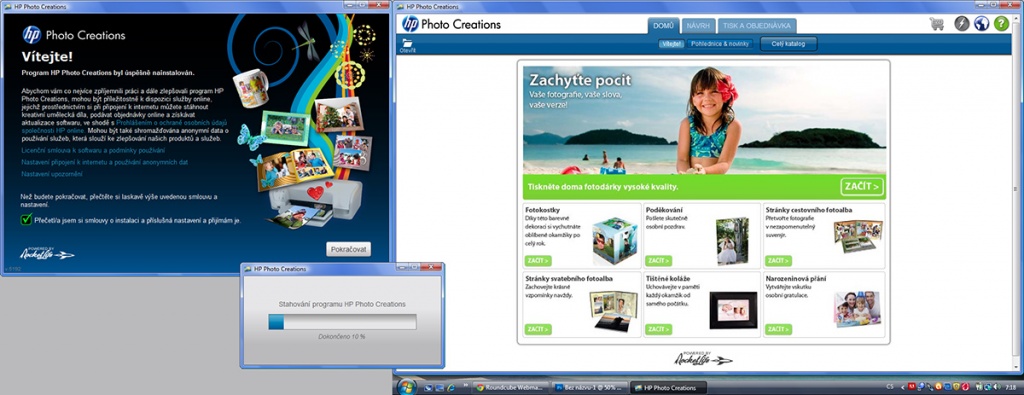
Task: Open Roundcube Webmail taskbar item
Action: (x=508, y=387)
